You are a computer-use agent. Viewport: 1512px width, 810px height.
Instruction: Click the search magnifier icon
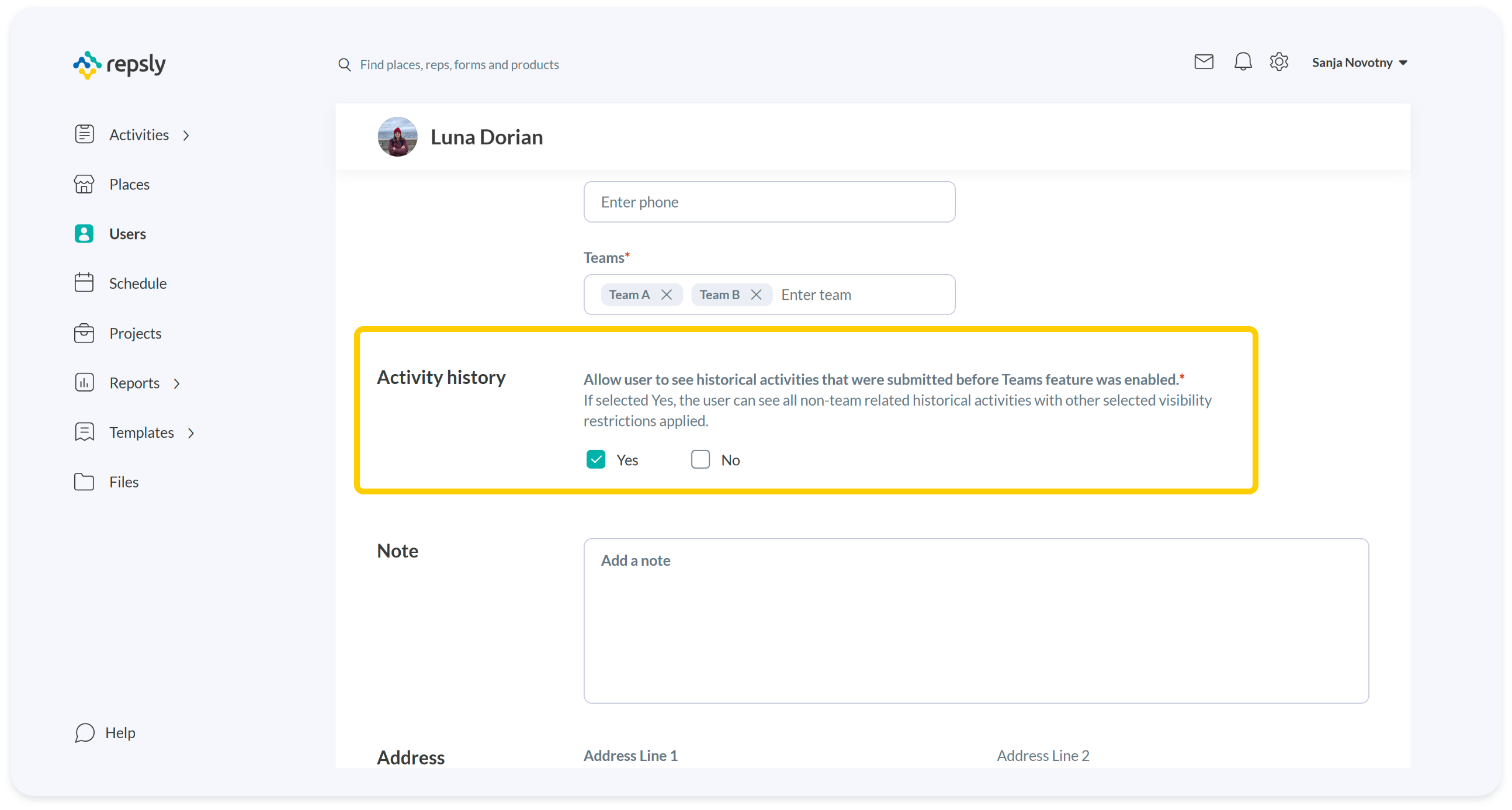(x=345, y=64)
